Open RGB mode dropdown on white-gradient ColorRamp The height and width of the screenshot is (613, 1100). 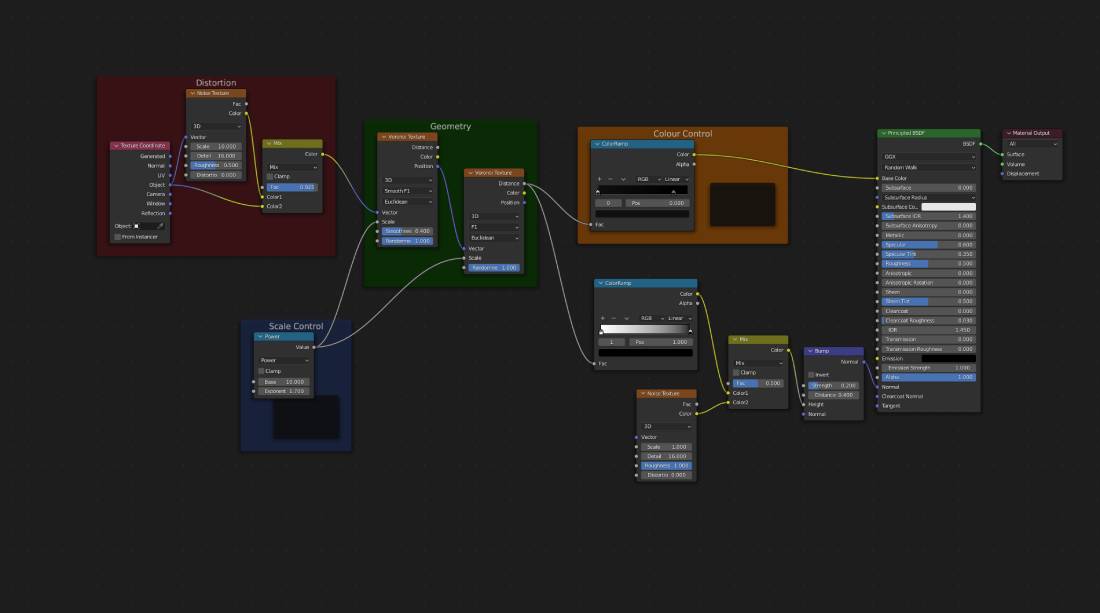[x=649, y=318]
